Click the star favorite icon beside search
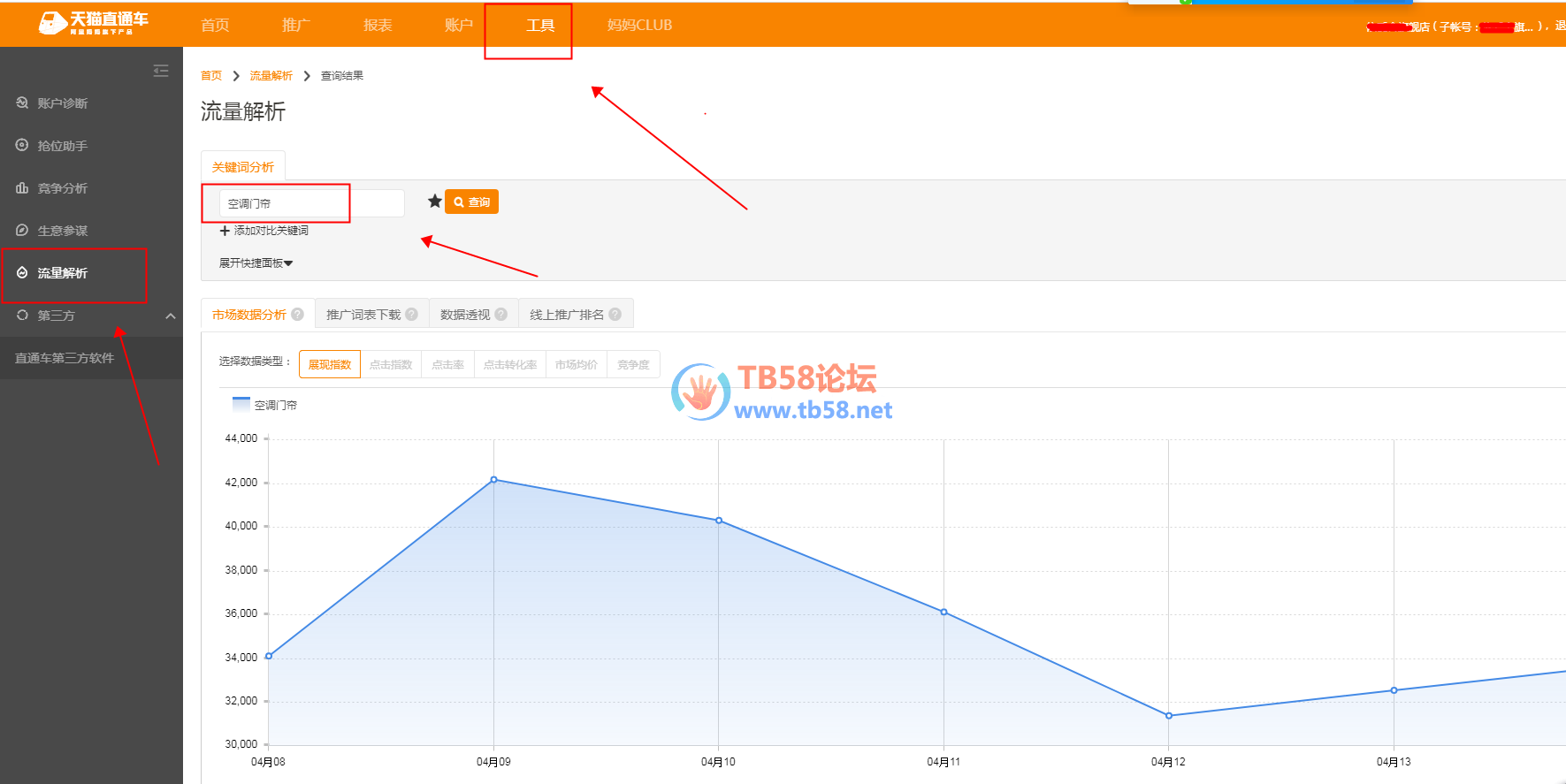1566x784 pixels. [x=434, y=202]
